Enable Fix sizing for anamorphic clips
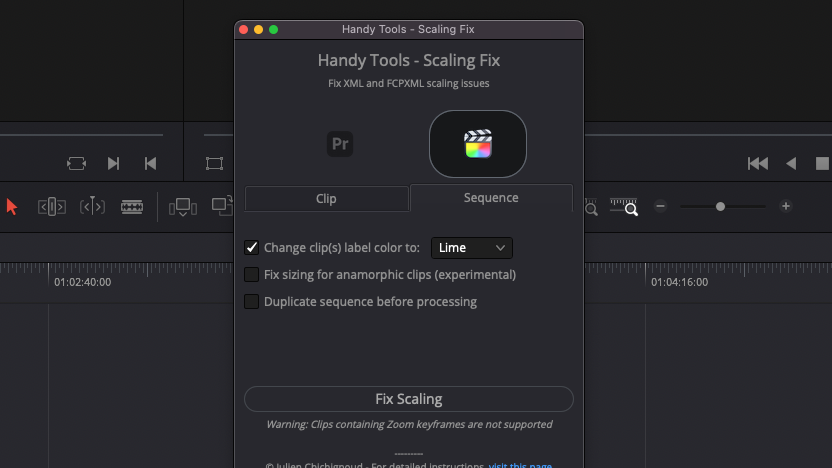Viewport: 832px width, 468px height. pyautogui.click(x=252, y=274)
